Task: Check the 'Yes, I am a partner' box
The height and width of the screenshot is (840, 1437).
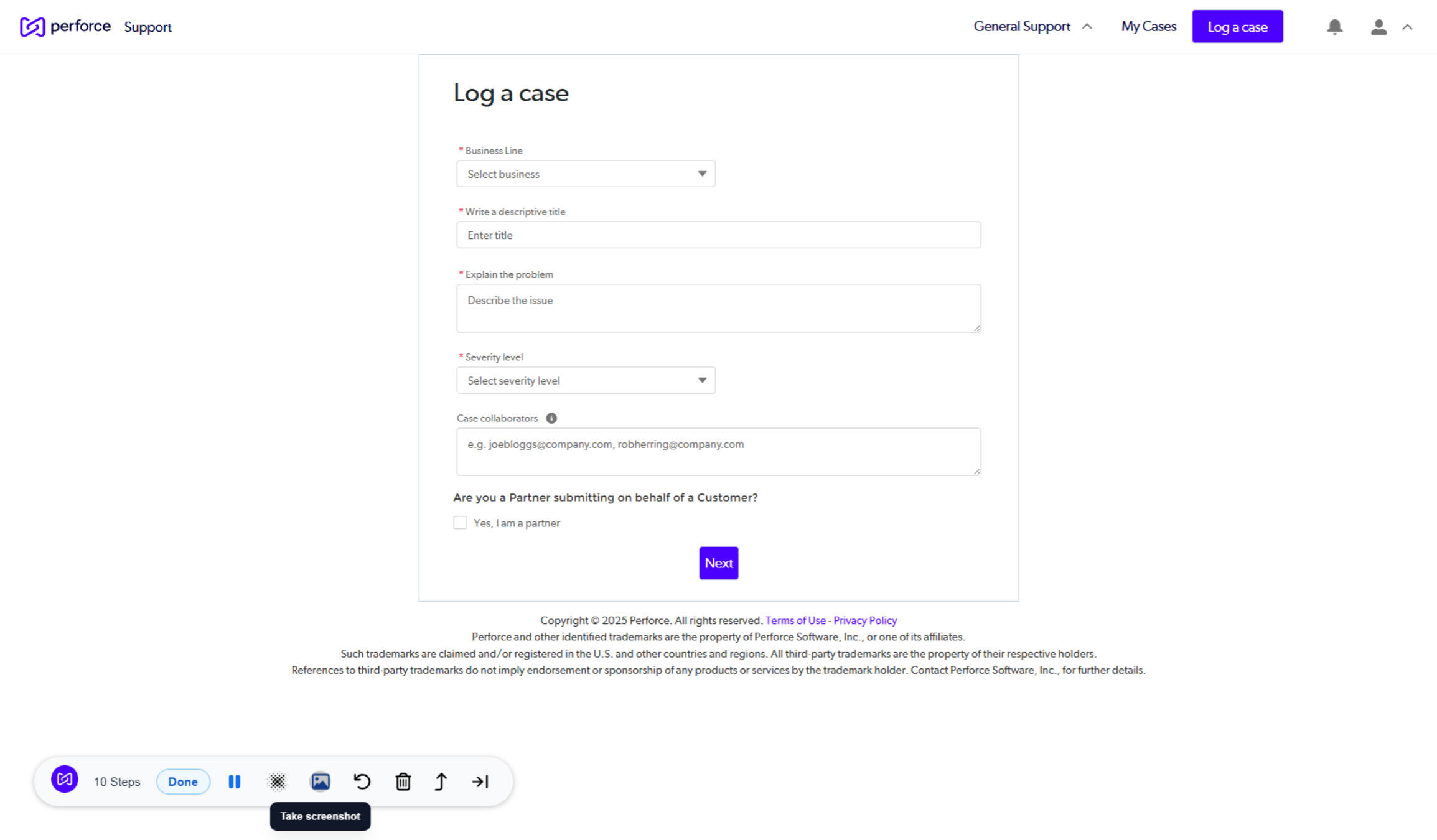Action: (460, 523)
